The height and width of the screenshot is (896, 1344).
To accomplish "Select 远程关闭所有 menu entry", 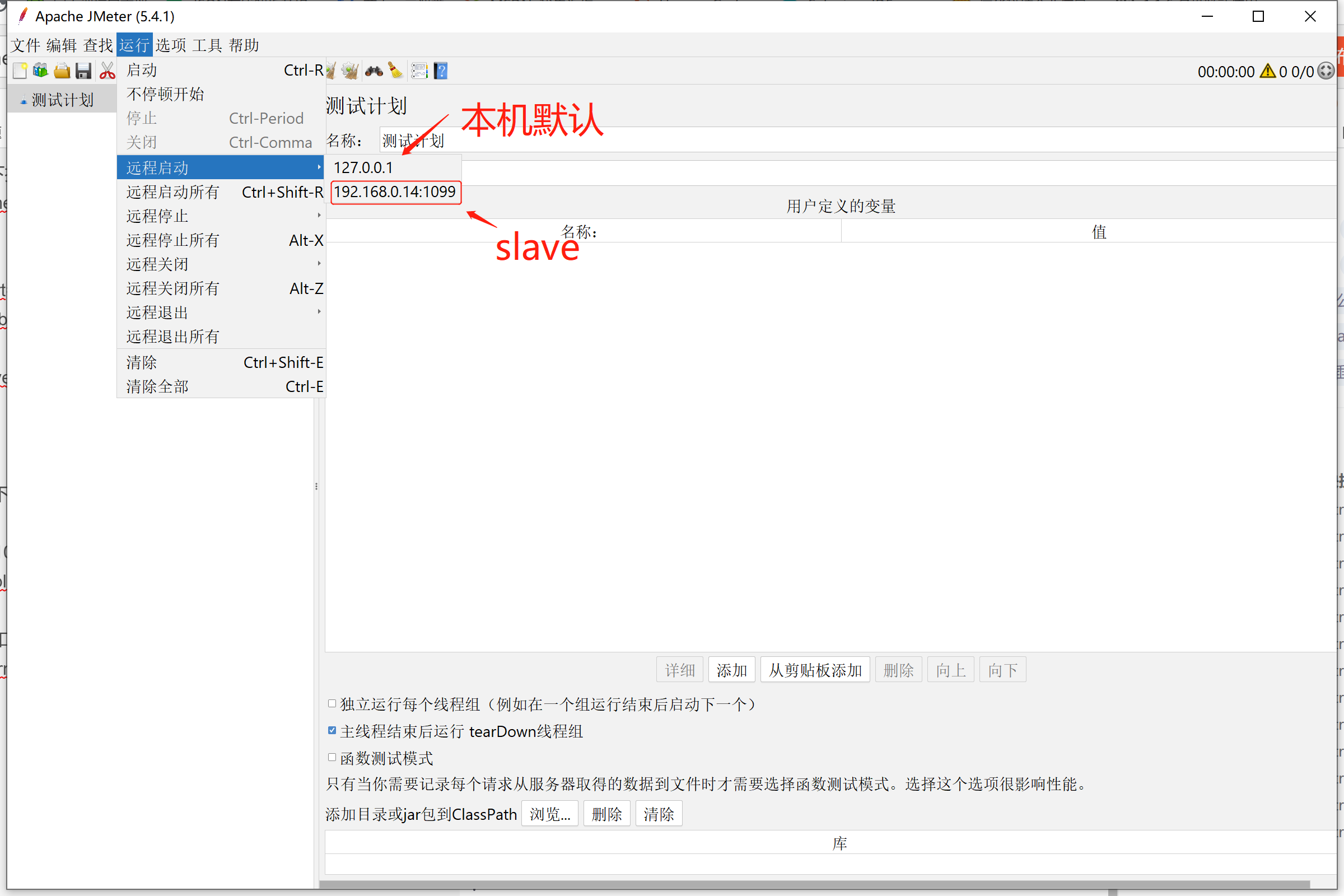I will click(221, 288).
